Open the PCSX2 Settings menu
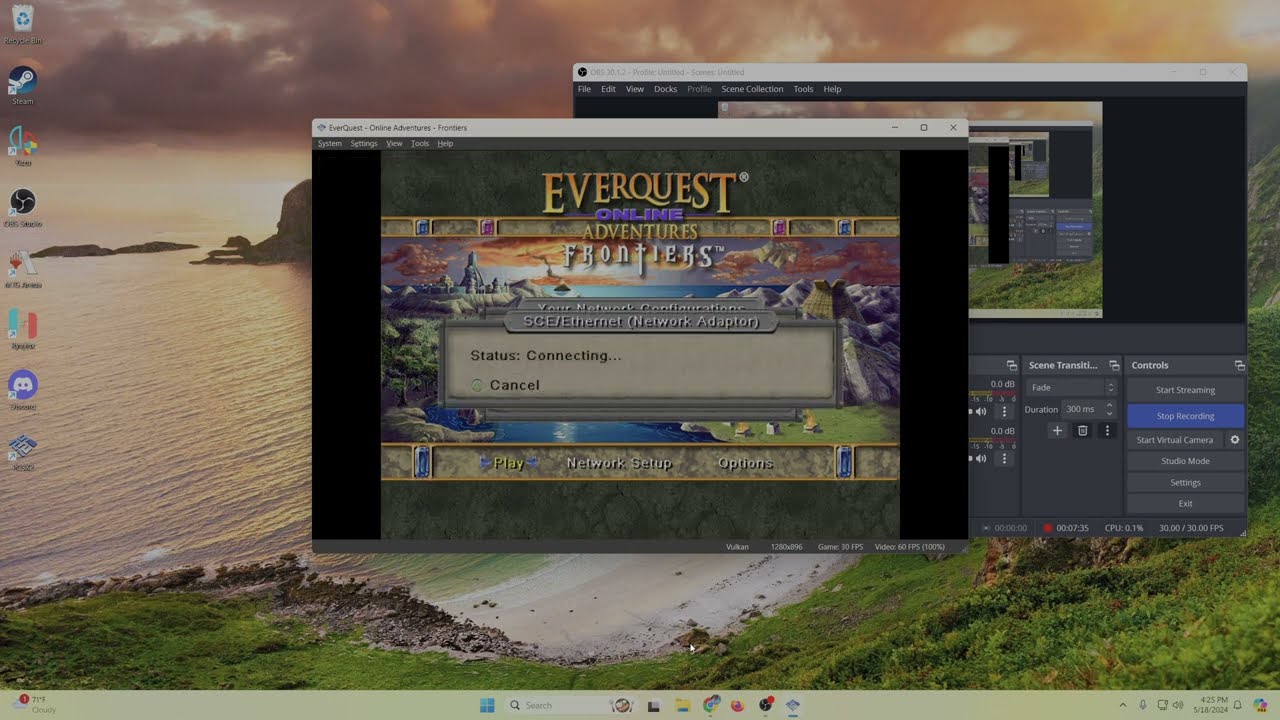Image resolution: width=1280 pixels, height=720 pixels. [364, 143]
